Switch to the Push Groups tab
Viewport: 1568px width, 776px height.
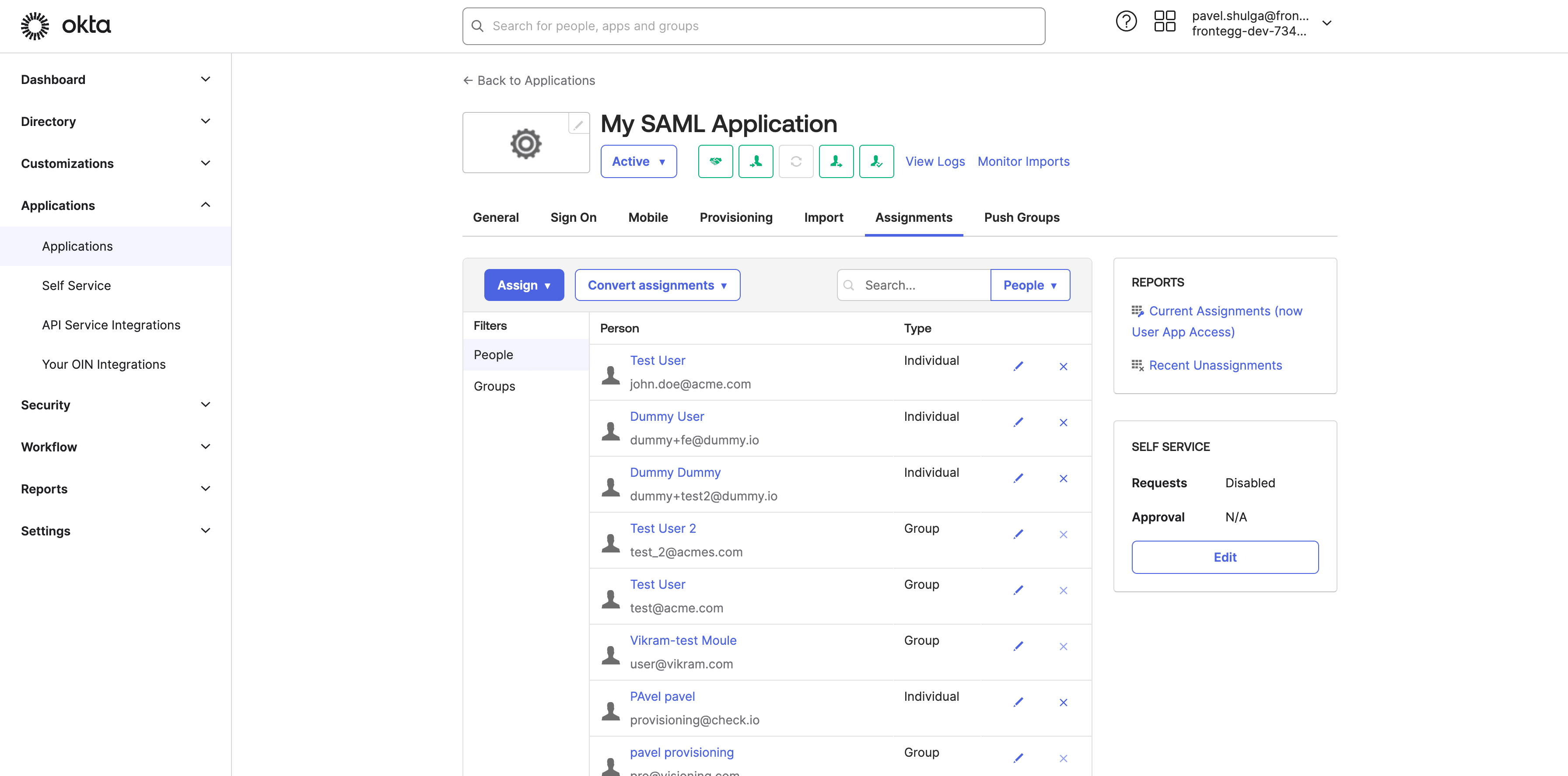[1022, 217]
